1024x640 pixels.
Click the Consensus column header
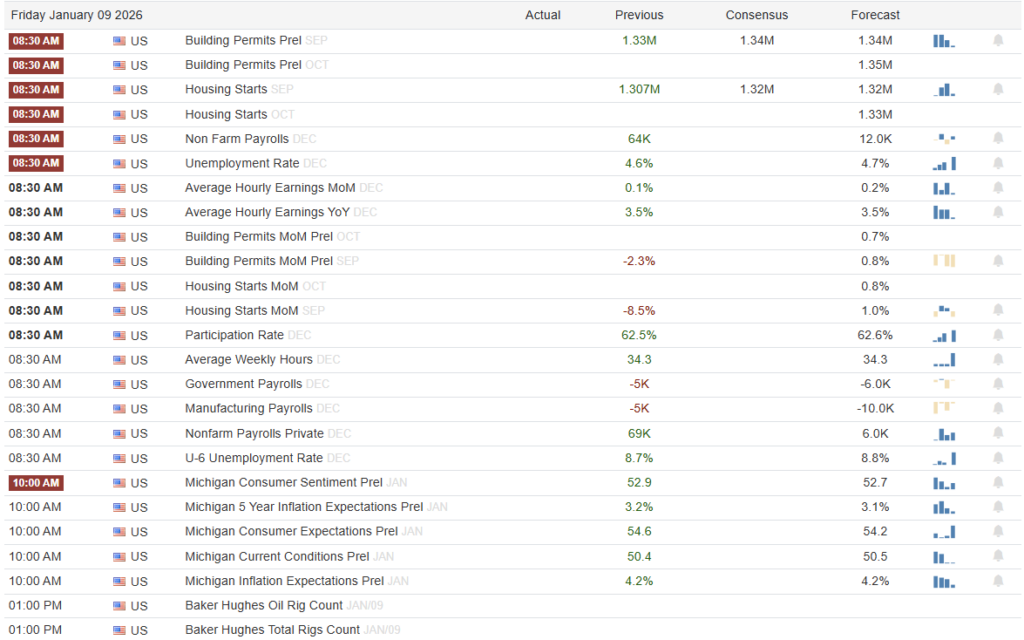(x=756, y=15)
